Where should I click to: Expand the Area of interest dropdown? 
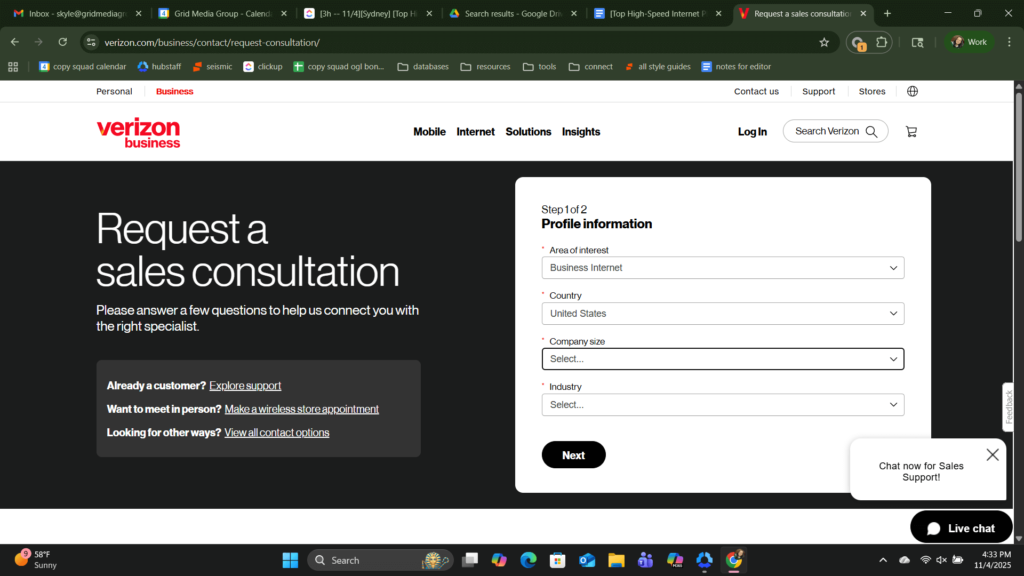tap(722, 268)
